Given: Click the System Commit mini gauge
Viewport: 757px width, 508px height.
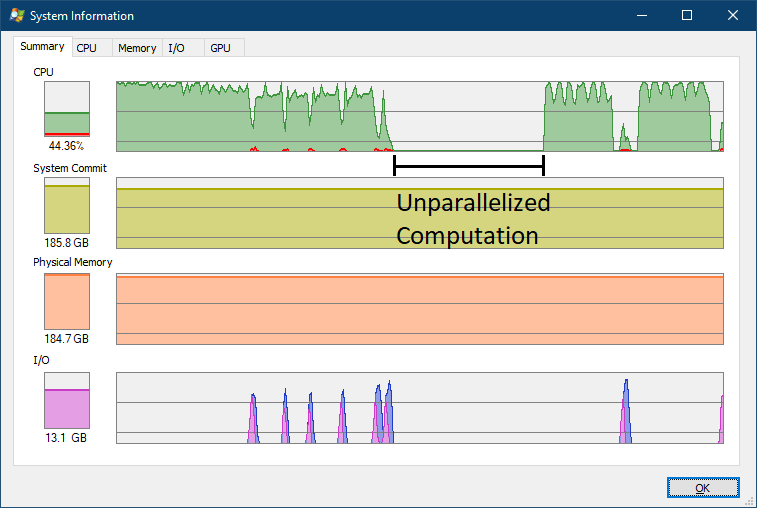Looking at the screenshot, I should pos(67,205).
